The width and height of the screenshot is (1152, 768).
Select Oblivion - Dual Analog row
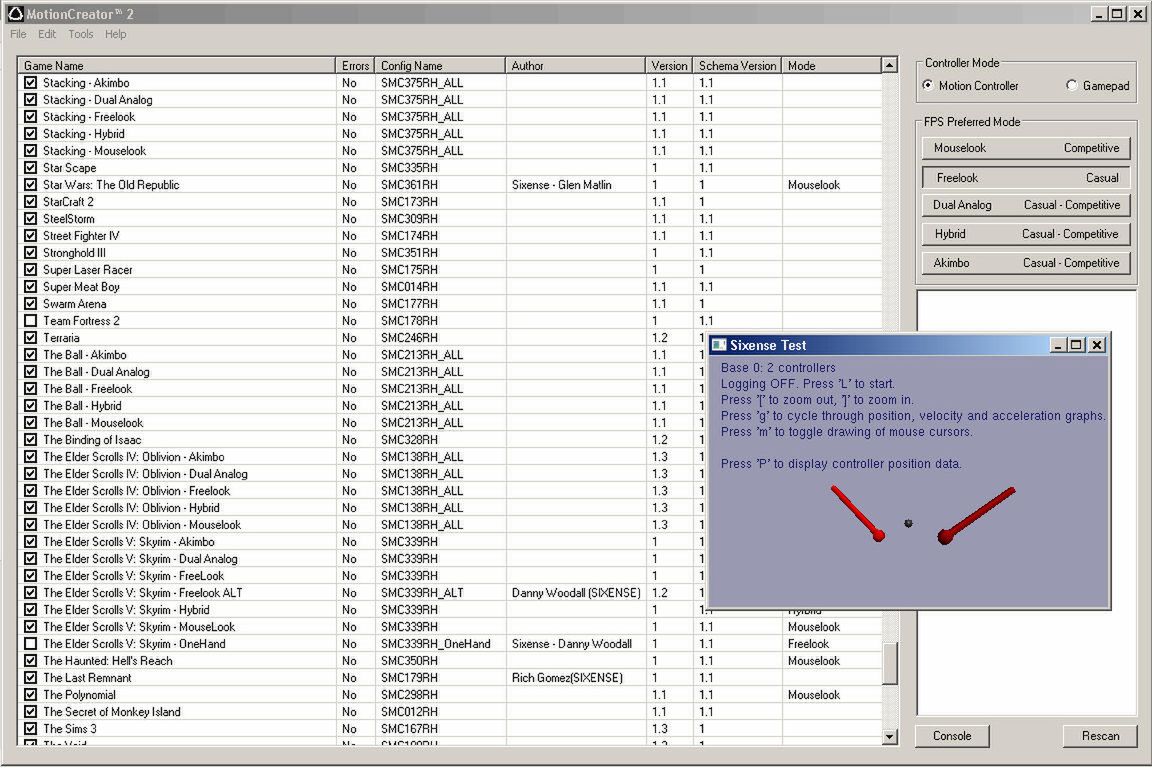pos(360,473)
